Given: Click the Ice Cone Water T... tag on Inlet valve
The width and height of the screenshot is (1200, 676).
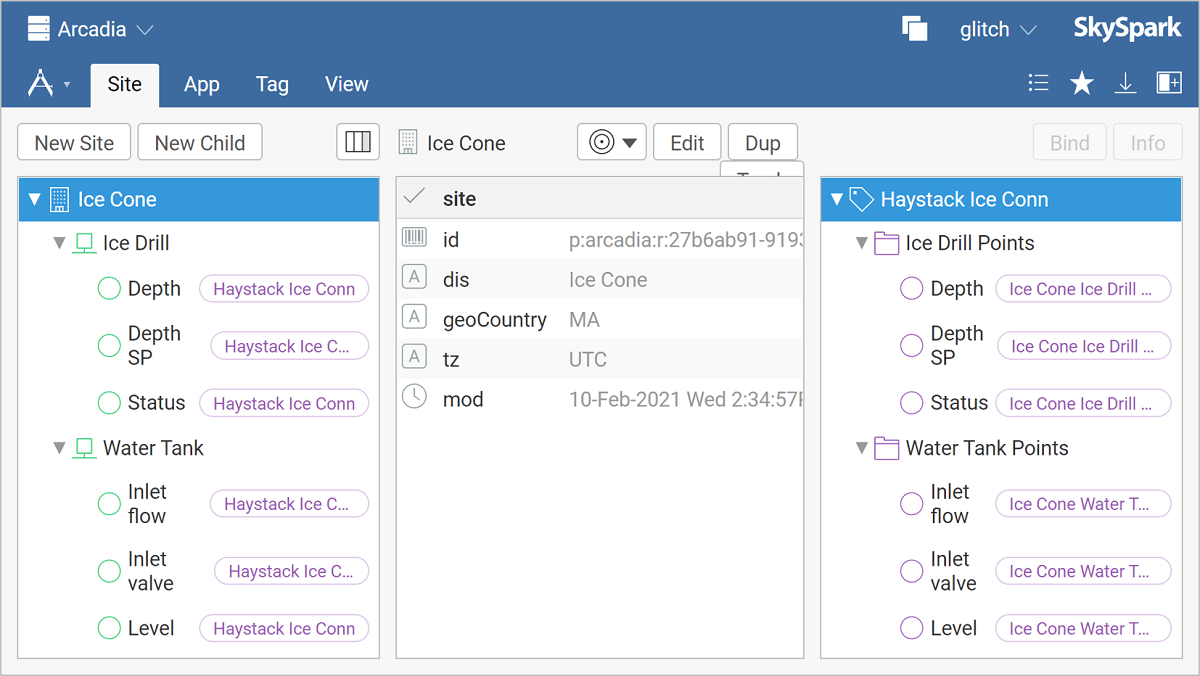Looking at the screenshot, I should coord(1083,571).
